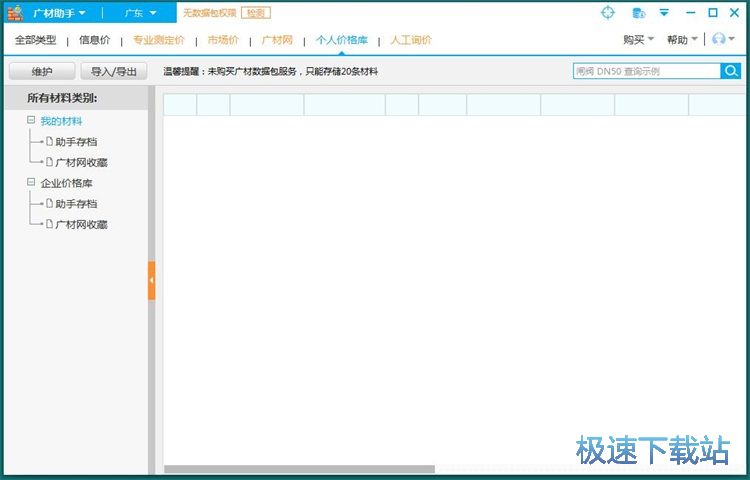Image resolution: width=750 pixels, height=480 pixels.
Task: Click the 维护 button
Action: pos(42,72)
